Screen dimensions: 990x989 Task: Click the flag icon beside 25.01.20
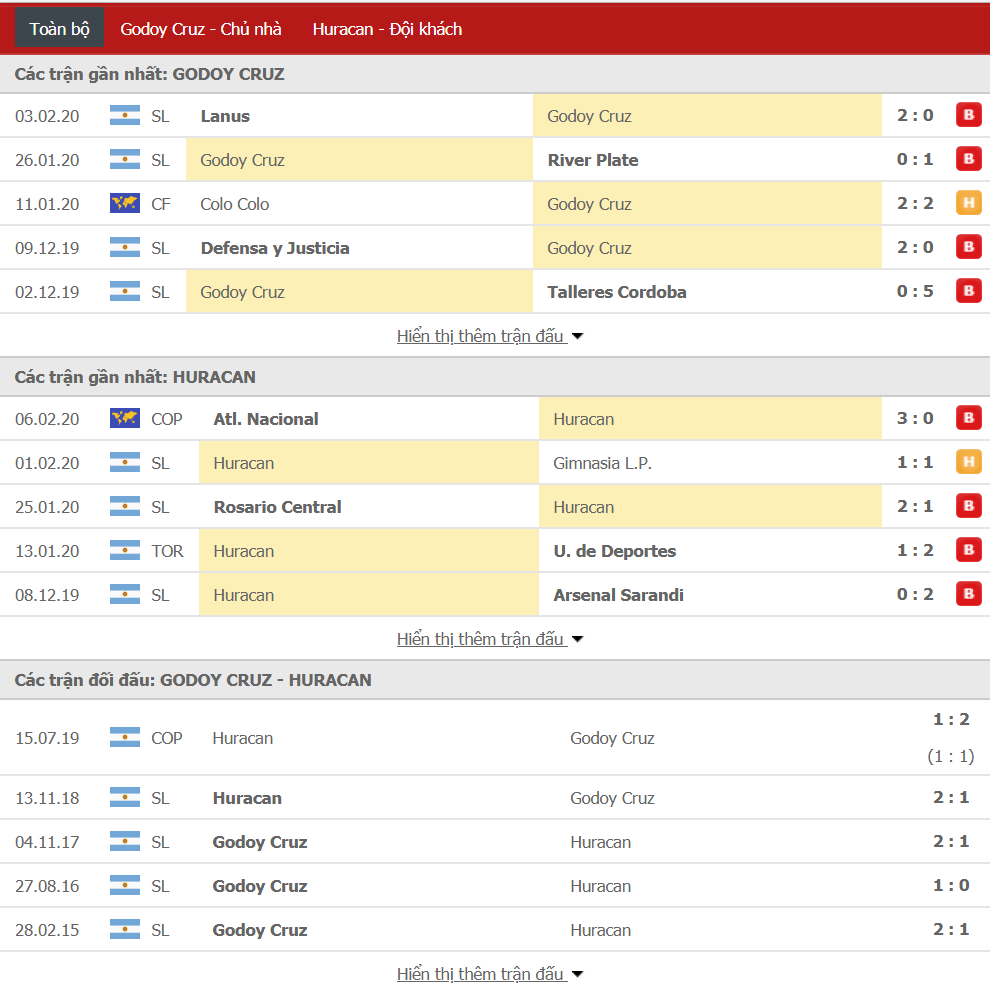(x=125, y=506)
